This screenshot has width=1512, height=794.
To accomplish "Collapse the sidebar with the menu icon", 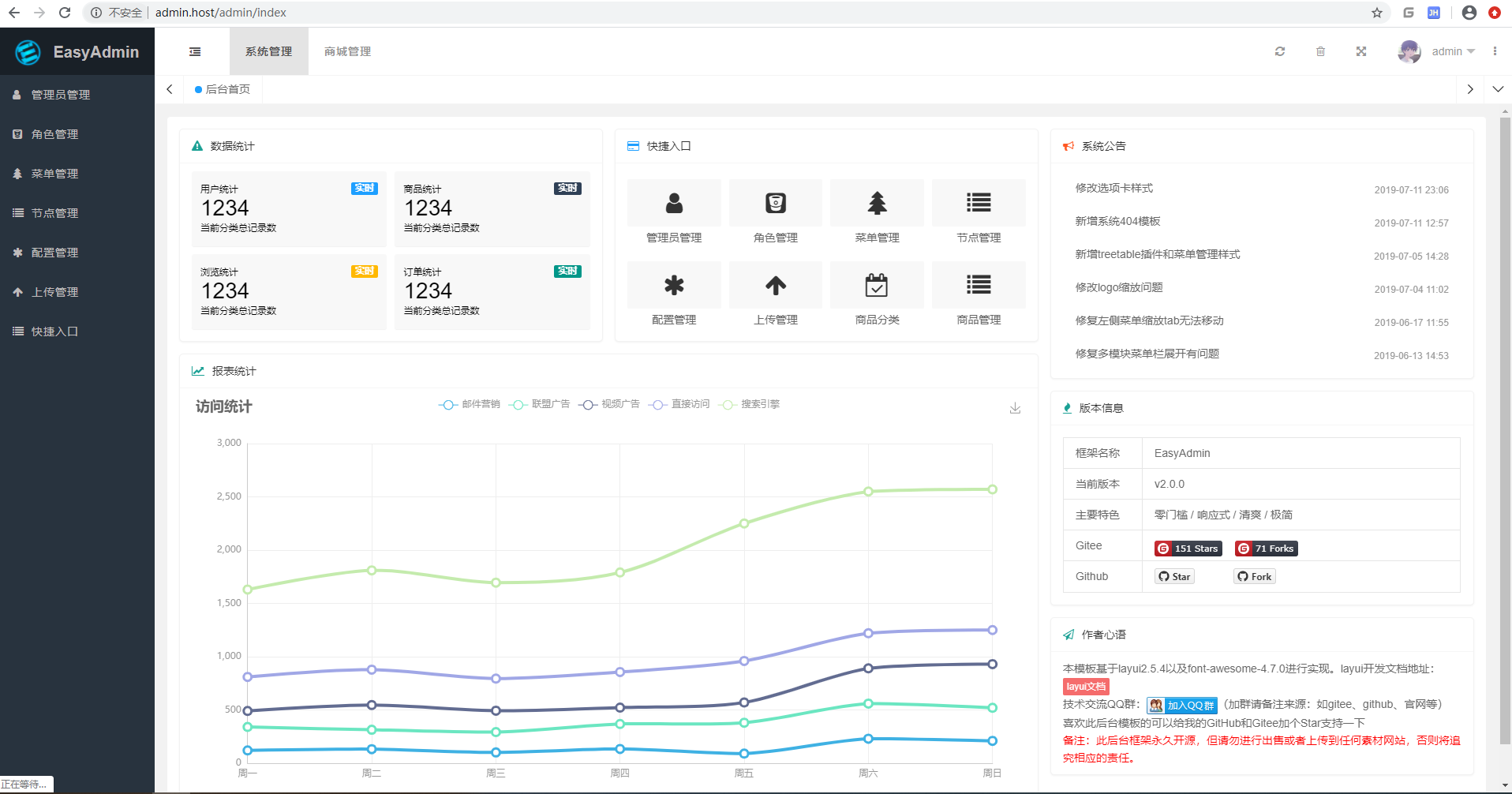I will coord(195,51).
